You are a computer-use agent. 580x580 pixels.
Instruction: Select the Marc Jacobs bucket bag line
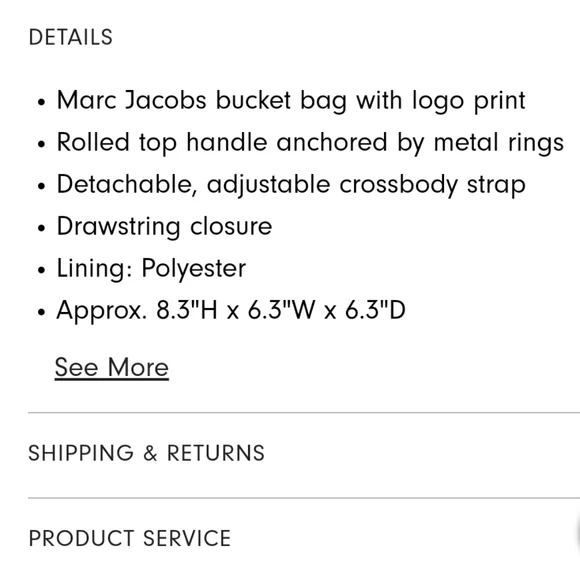point(291,101)
